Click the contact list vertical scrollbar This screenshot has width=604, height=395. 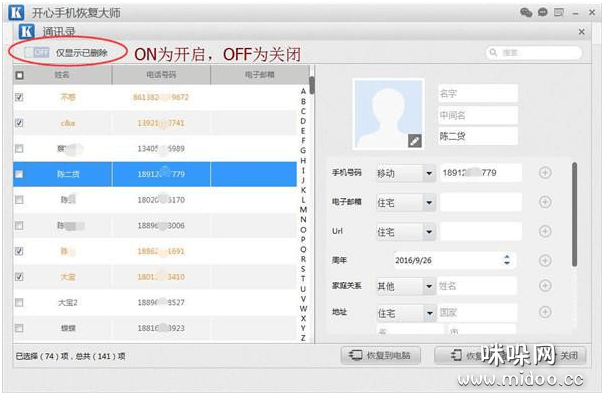click(312, 86)
